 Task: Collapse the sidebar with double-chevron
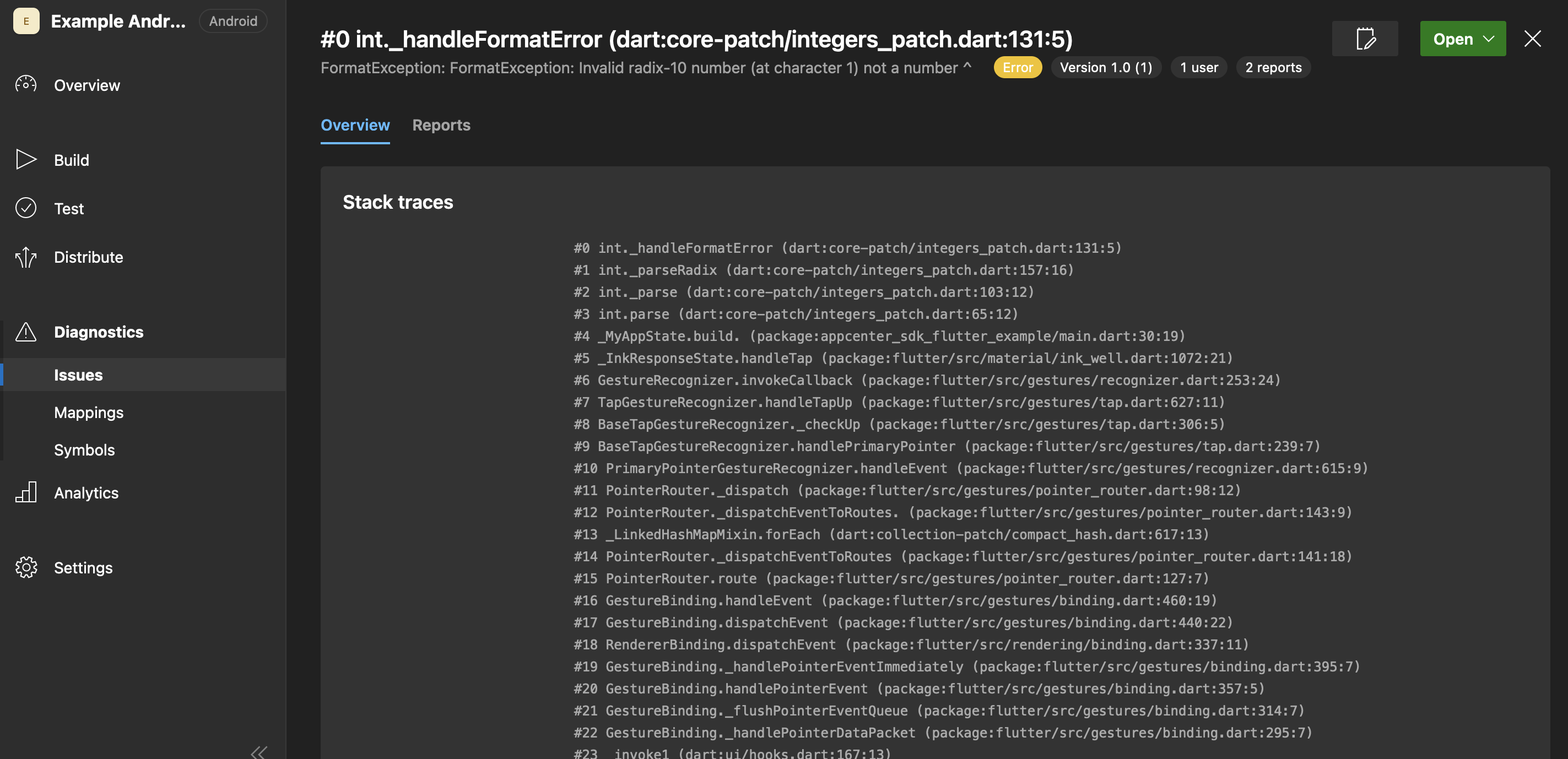pyautogui.click(x=259, y=752)
